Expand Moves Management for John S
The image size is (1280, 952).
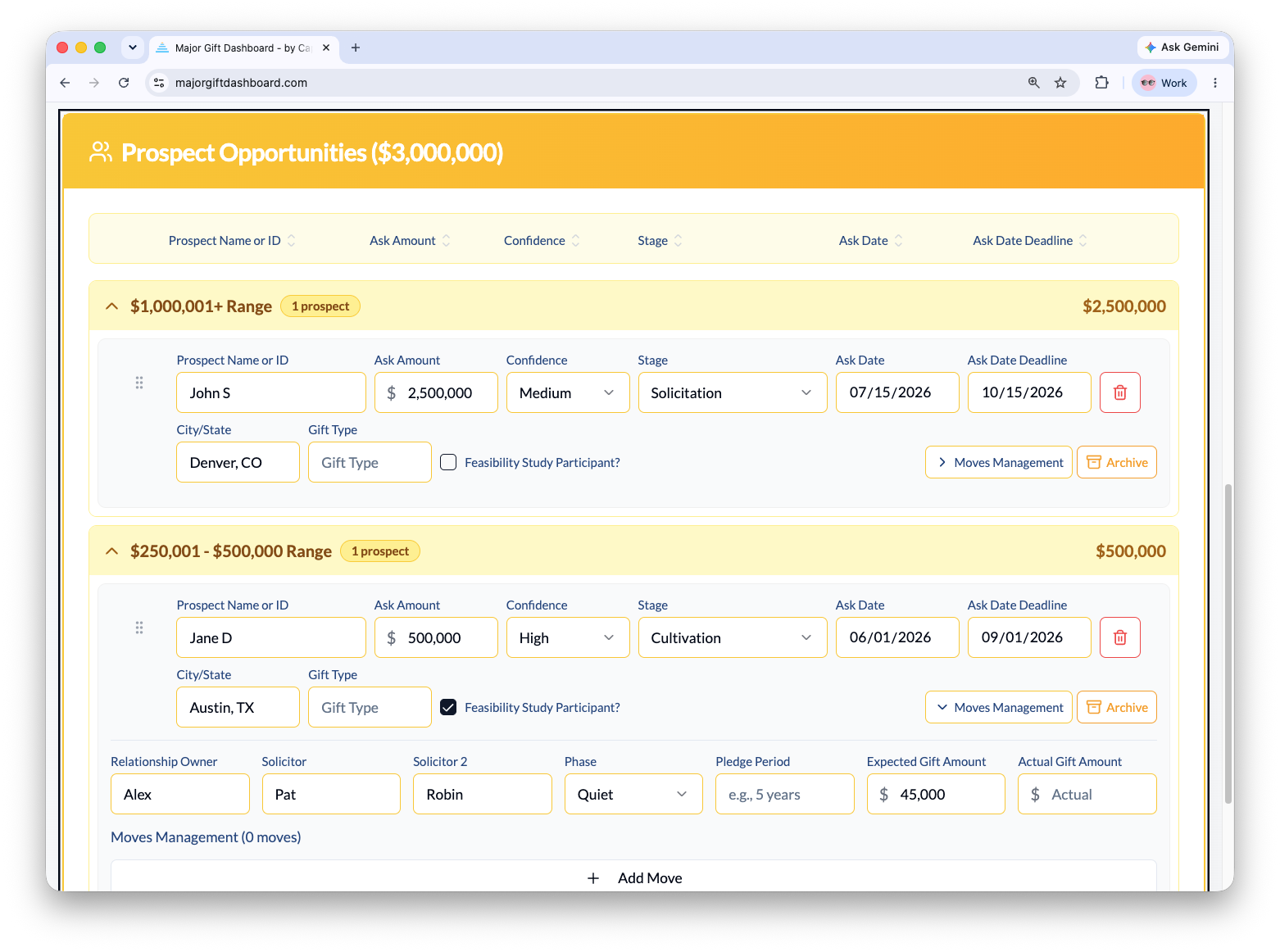[999, 462]
